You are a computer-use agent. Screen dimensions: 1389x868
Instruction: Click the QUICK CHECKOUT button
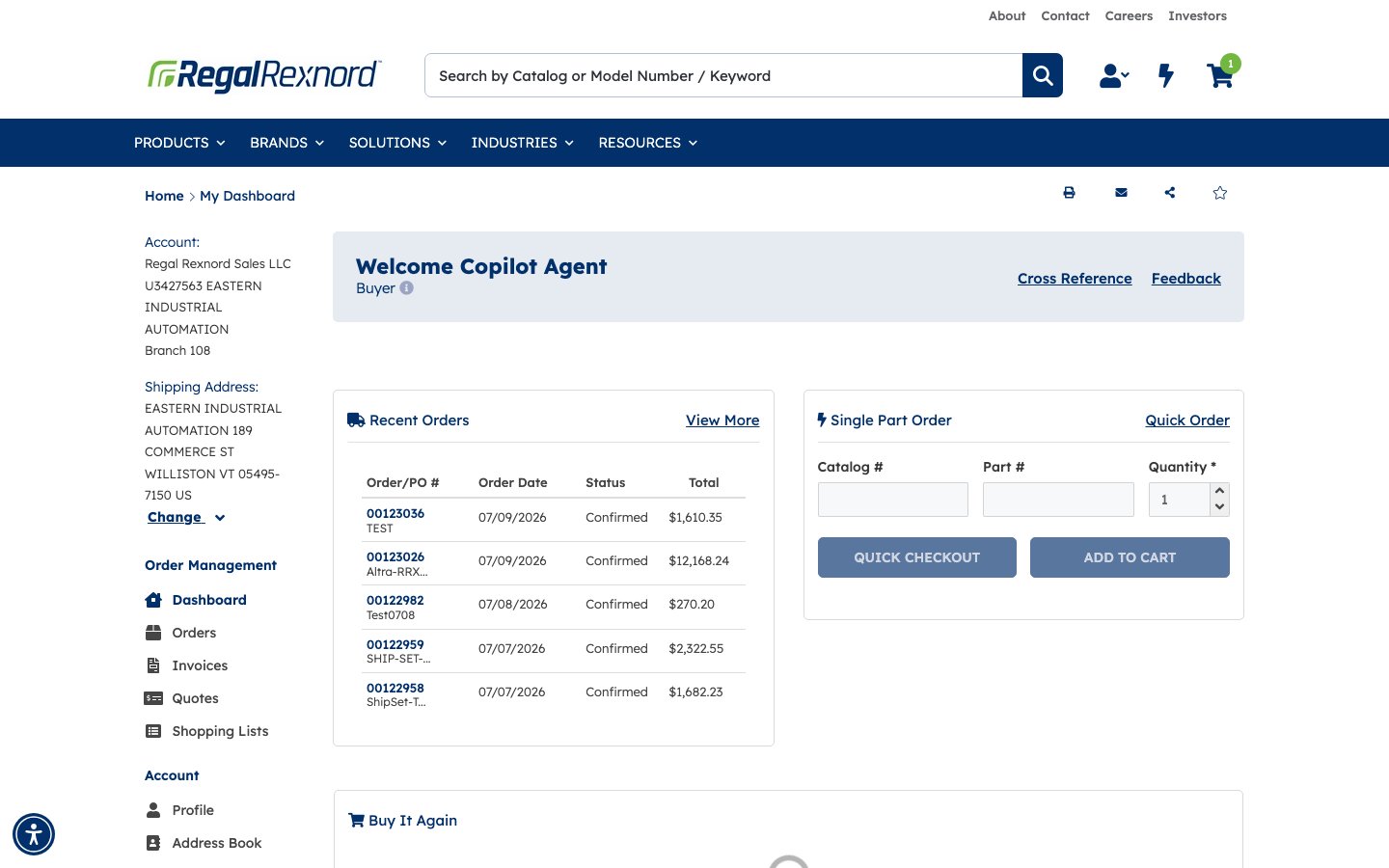point(917,557)
